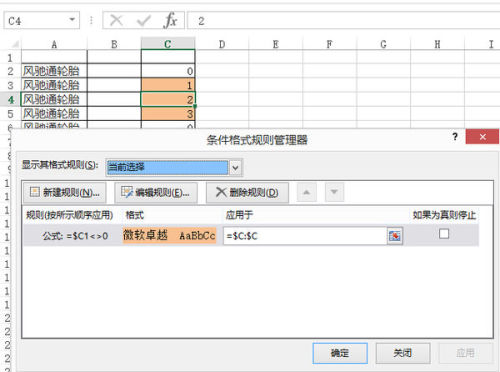Close the 条件格式规则管理器 dialog
The width and height of the screenshot is (500, 372).
tap(482, 136)
